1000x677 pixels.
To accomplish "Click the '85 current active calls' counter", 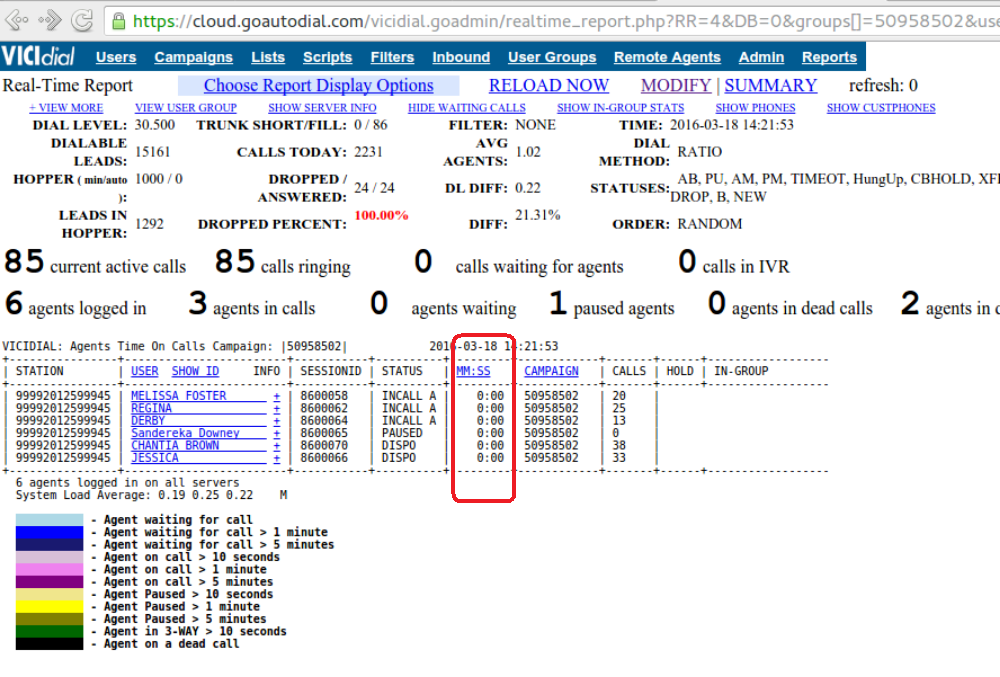I will tap(95, 262).
